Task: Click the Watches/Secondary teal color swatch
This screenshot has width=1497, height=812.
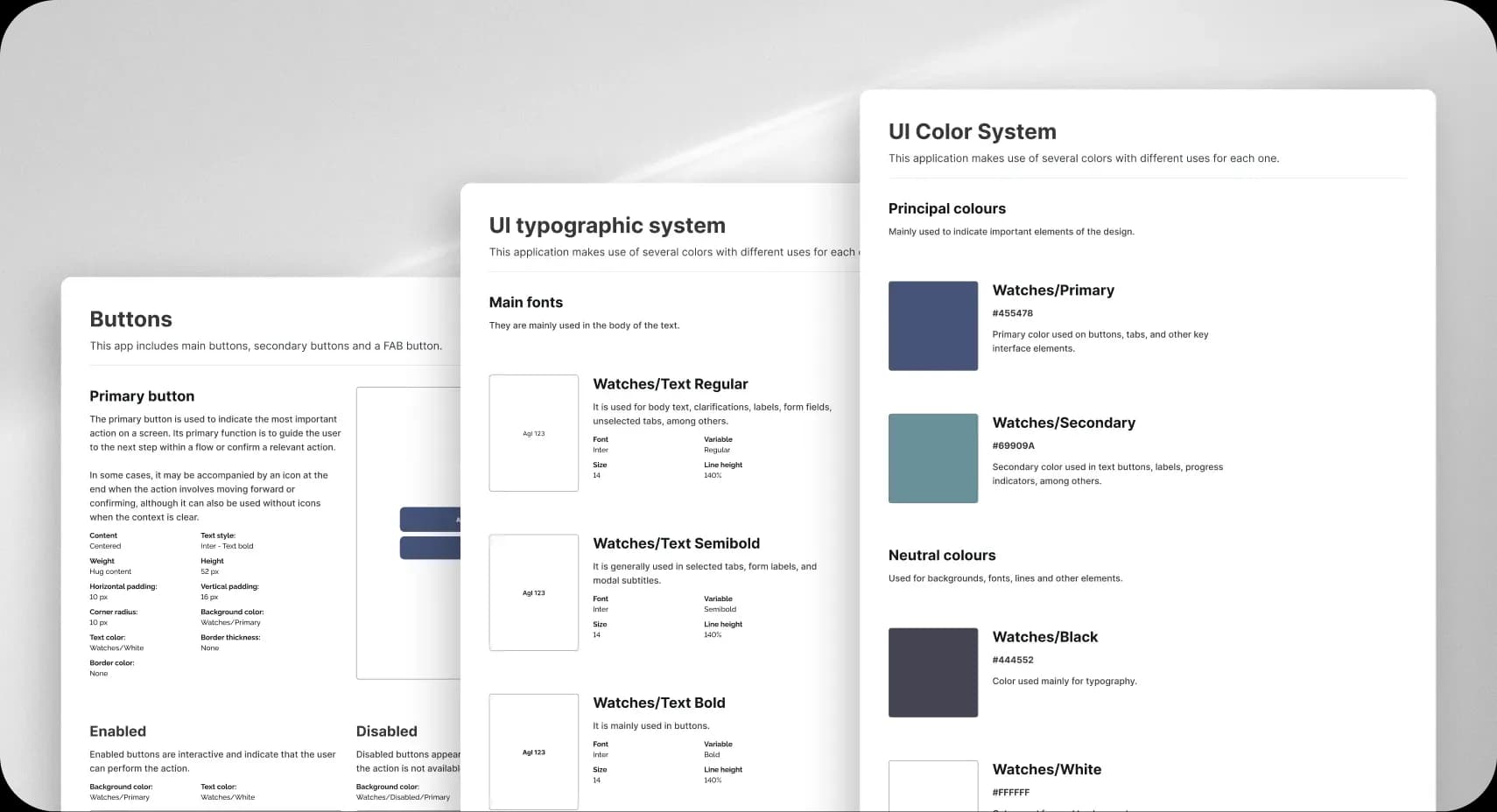Action: click(933, 458)
